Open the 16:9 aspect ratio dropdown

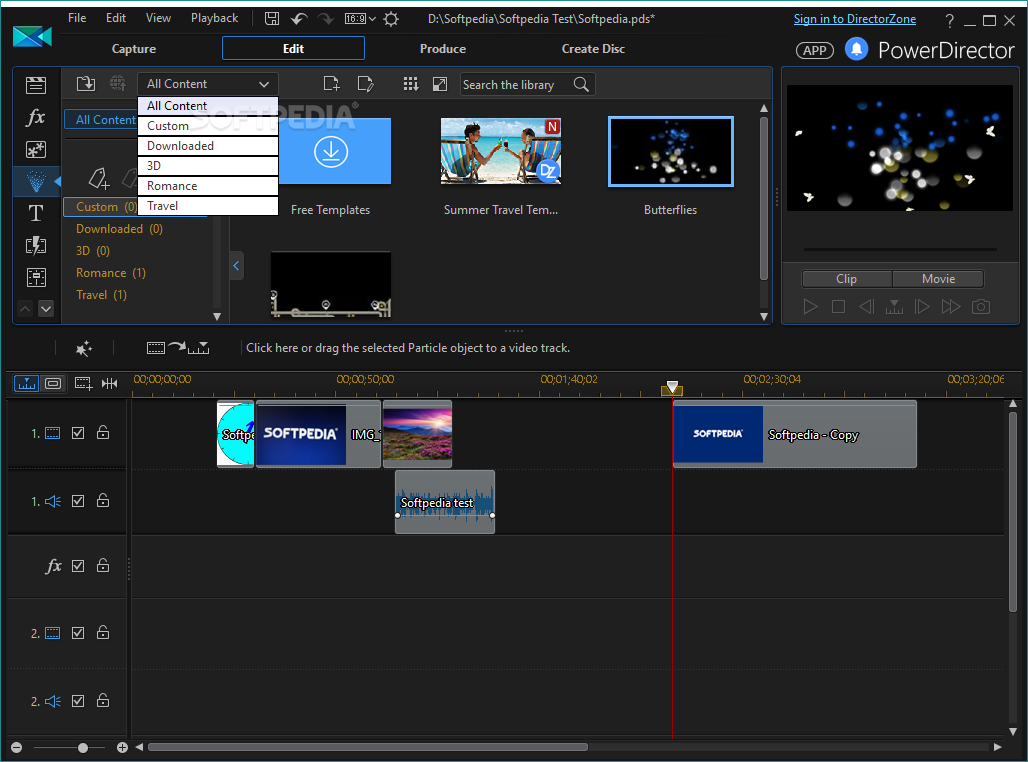coord(361,18)
